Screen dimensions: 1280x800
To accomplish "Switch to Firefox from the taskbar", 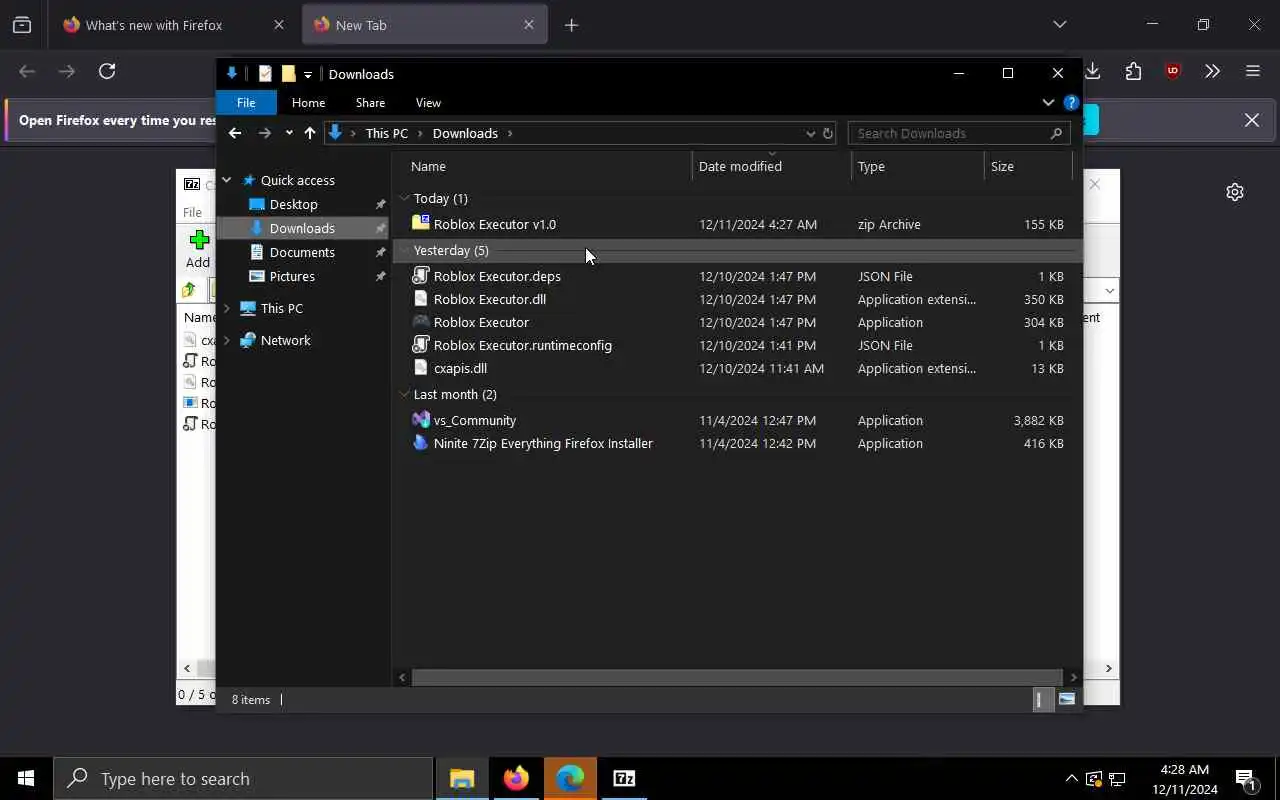I will (x=516, y=778).
